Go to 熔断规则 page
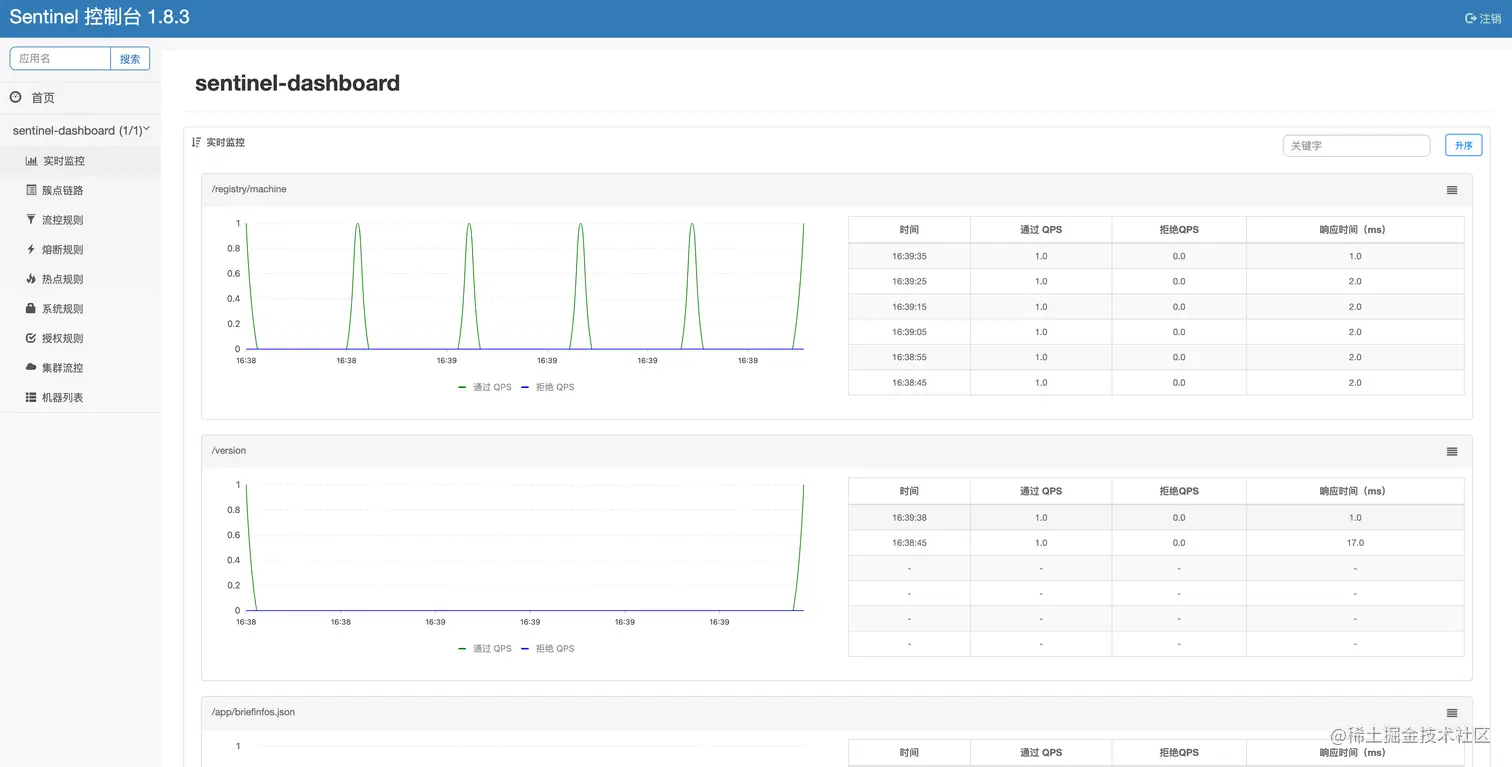The image size is (1512, 767). tap(80, 249)
